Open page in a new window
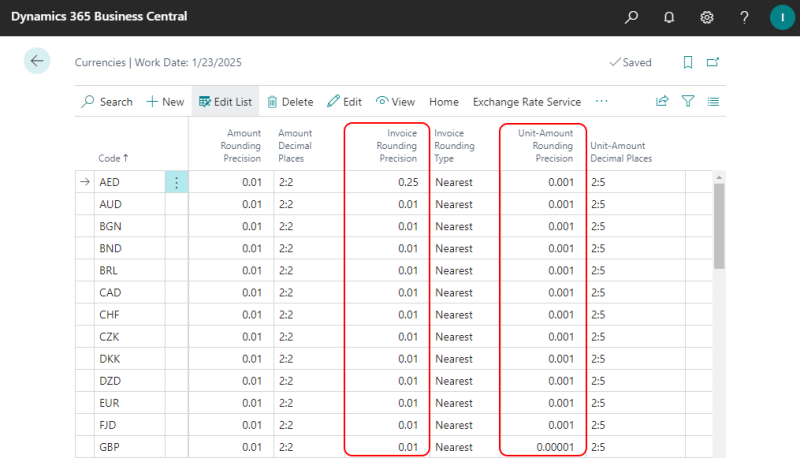Screen dimensions: 800x458 pyautogui.click(x=713, y=62)
